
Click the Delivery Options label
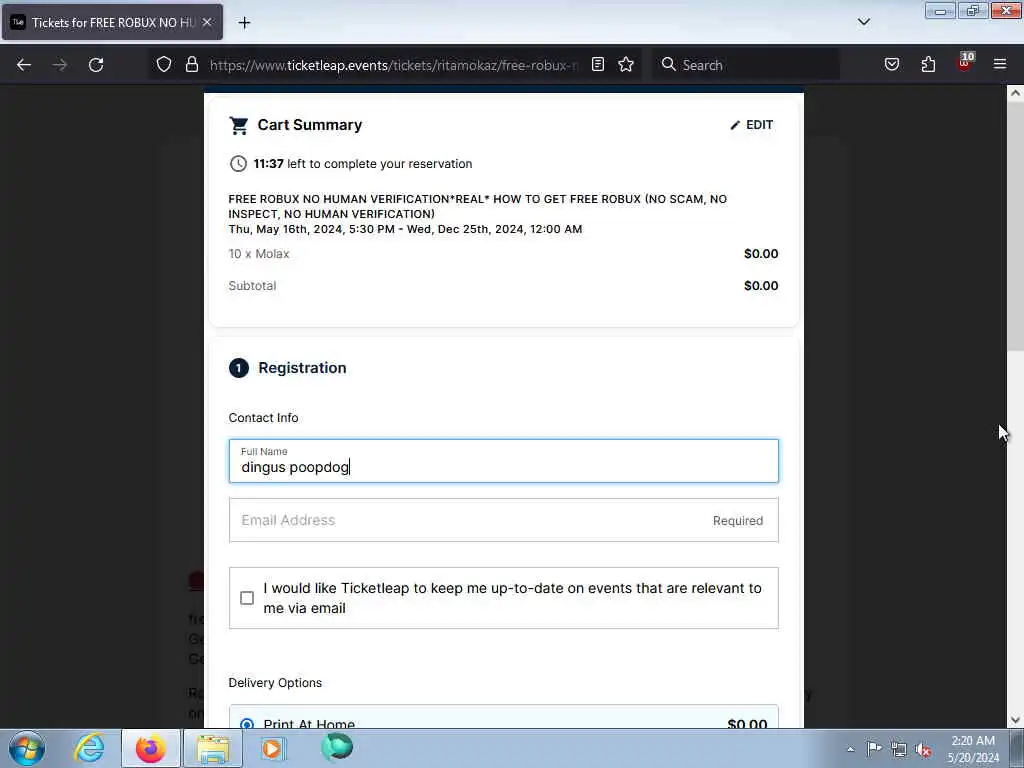275,682
